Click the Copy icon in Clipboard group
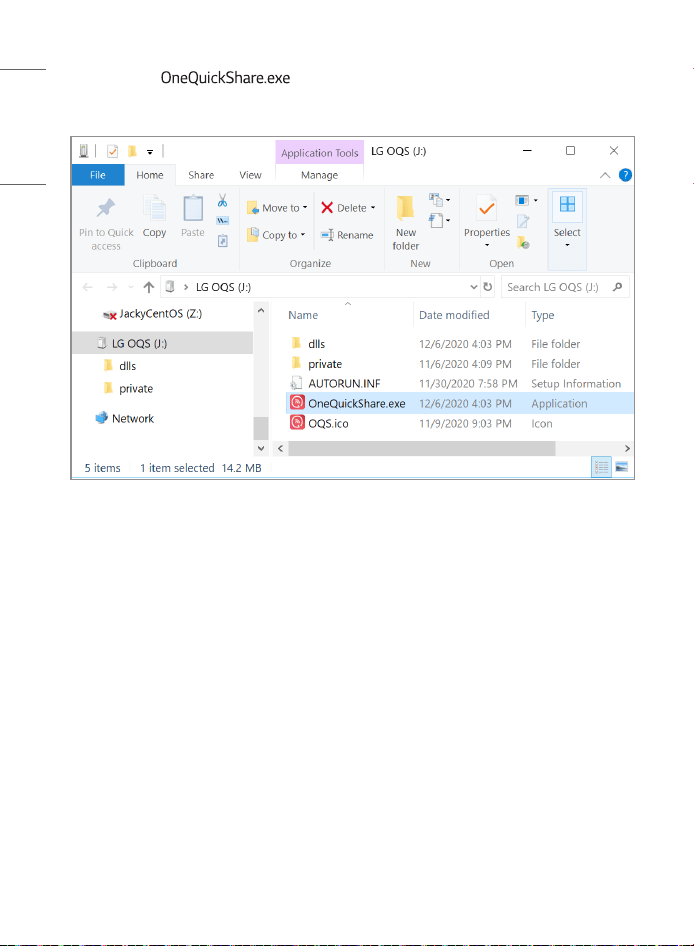Image resolution: width=694 pixels, height=946 pixels. [x=154, y=208]
